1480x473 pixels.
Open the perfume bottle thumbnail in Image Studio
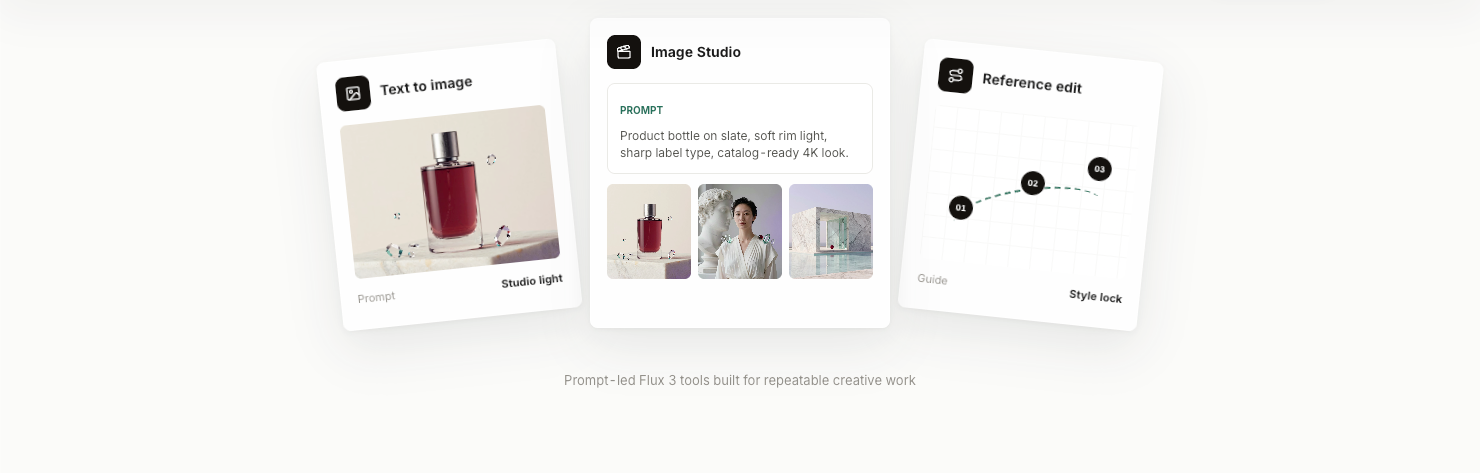tap(649, 231)
